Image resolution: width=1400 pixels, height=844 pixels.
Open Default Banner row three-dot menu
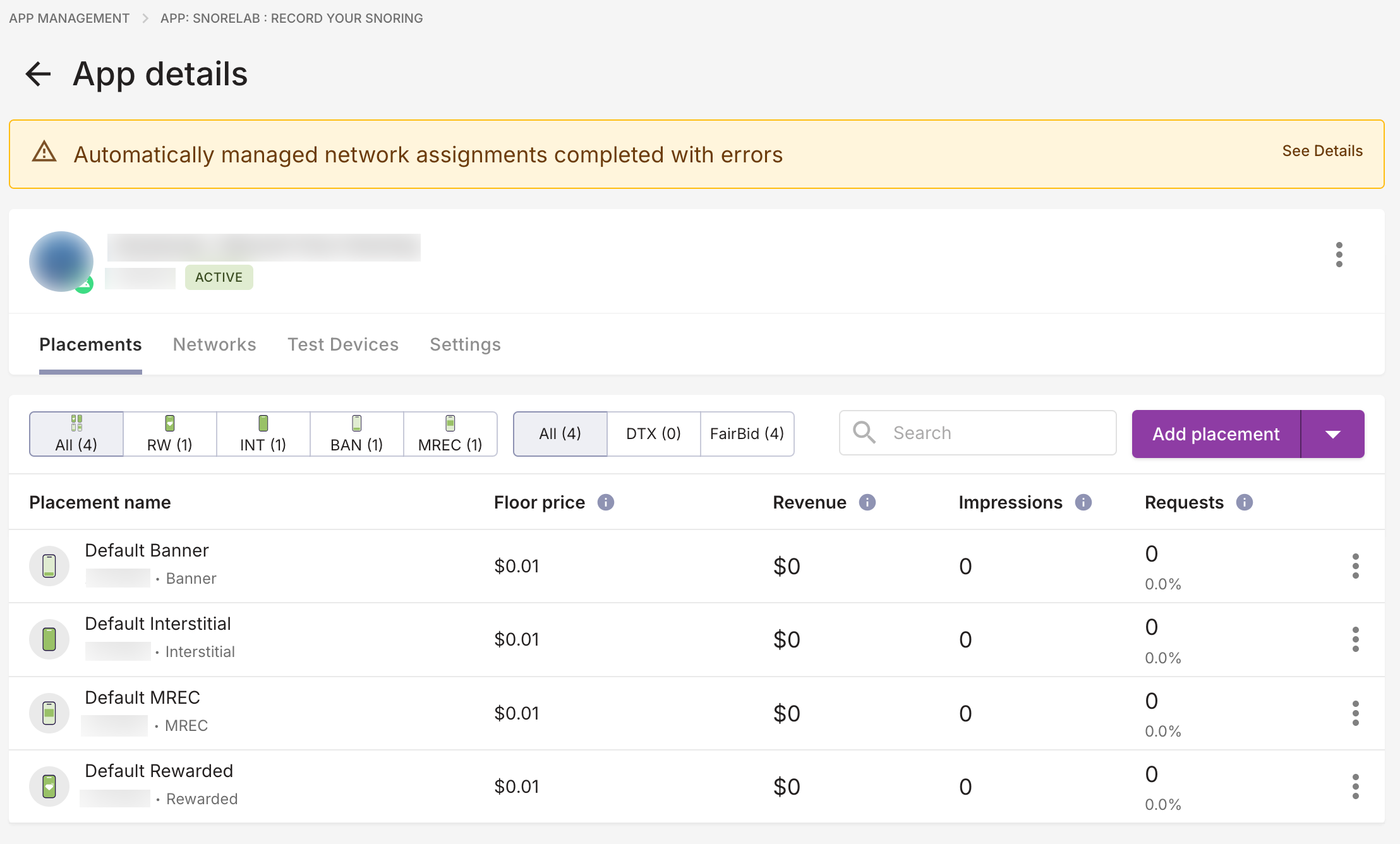click(x=1355, y=566)
